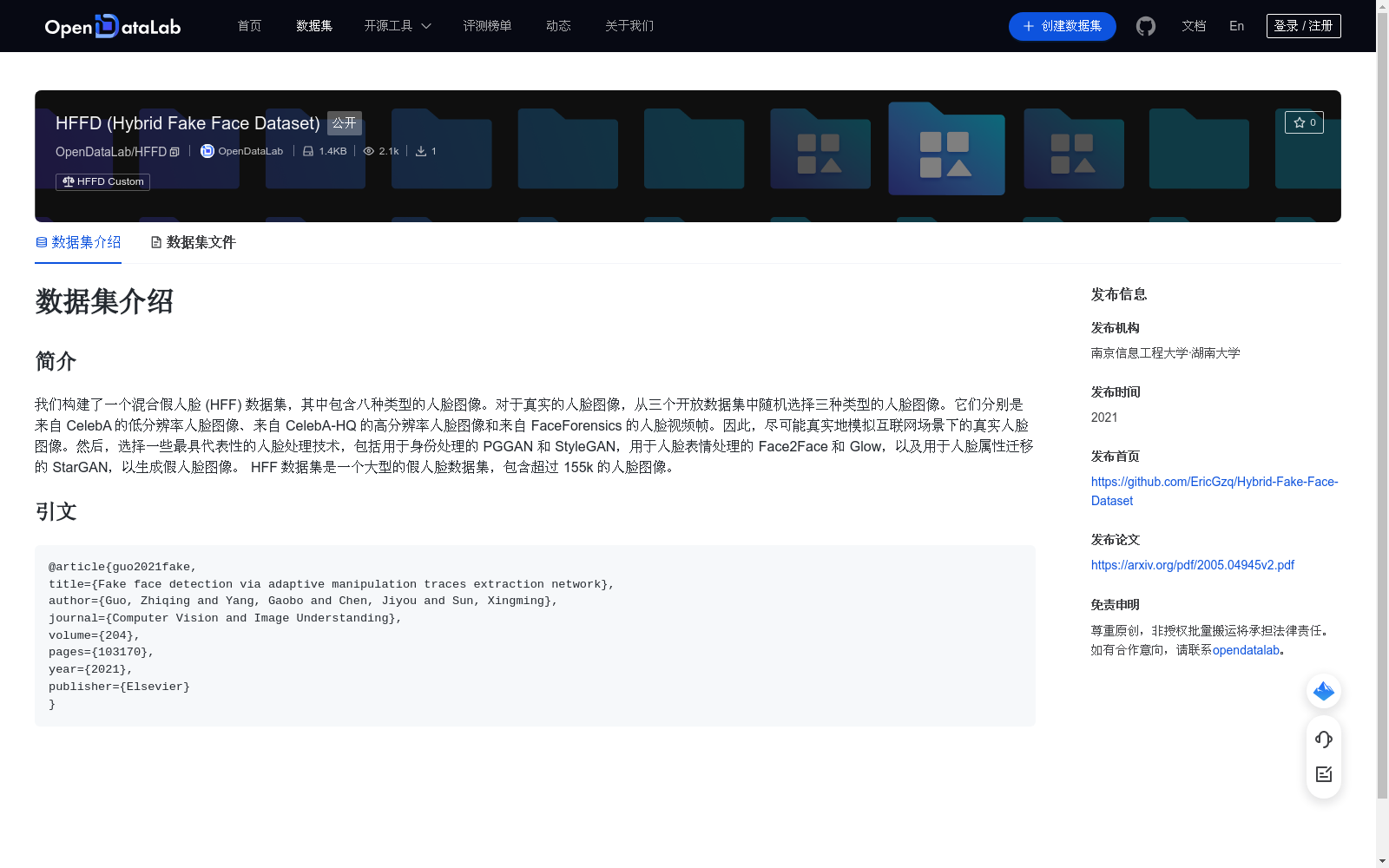Click the 简介 heading
Image resolution: width=1389 pixels, height=868 pixels.
[x=56, y=361]
